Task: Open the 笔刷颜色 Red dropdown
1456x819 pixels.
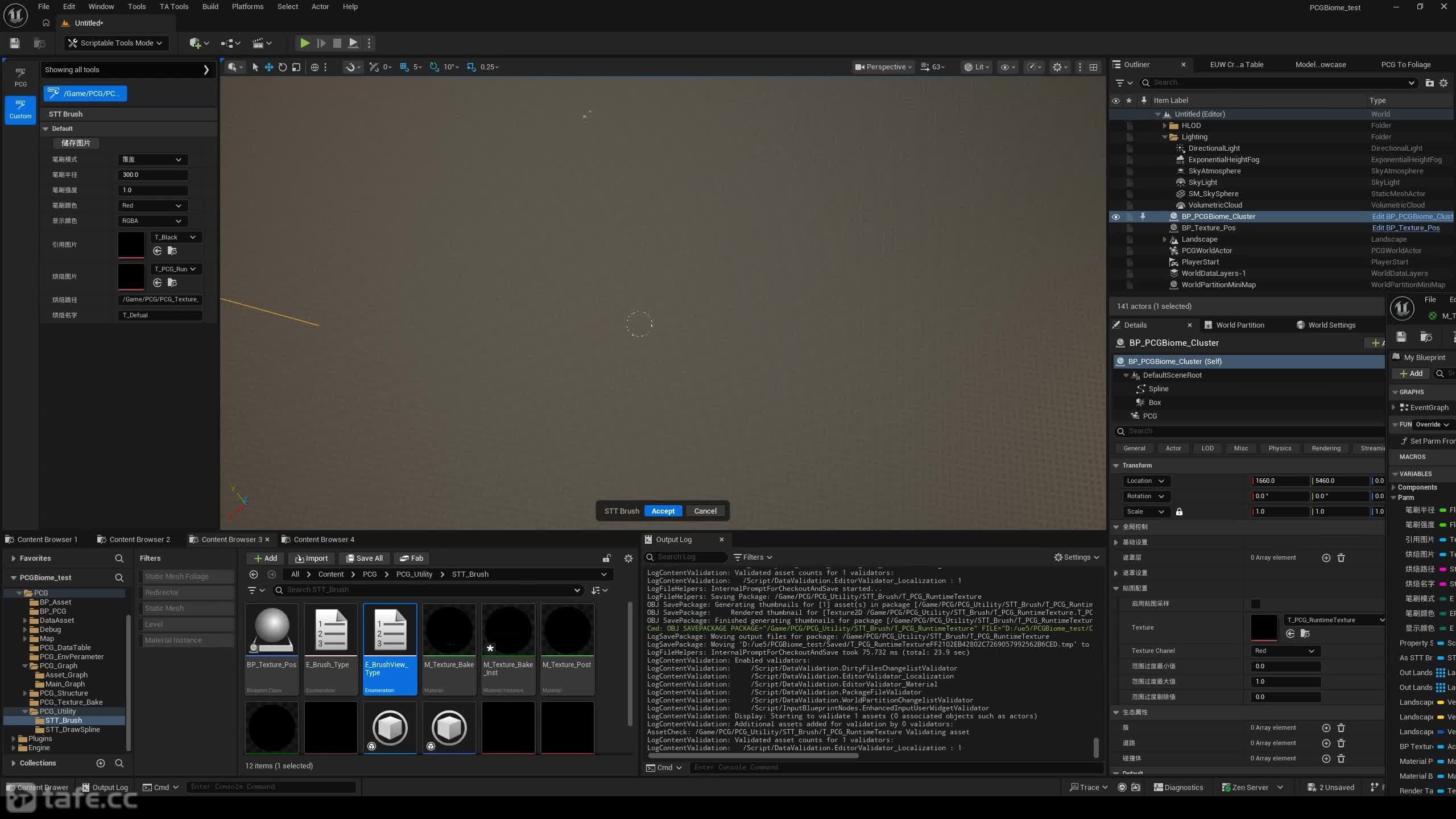Action: point(152,205)
